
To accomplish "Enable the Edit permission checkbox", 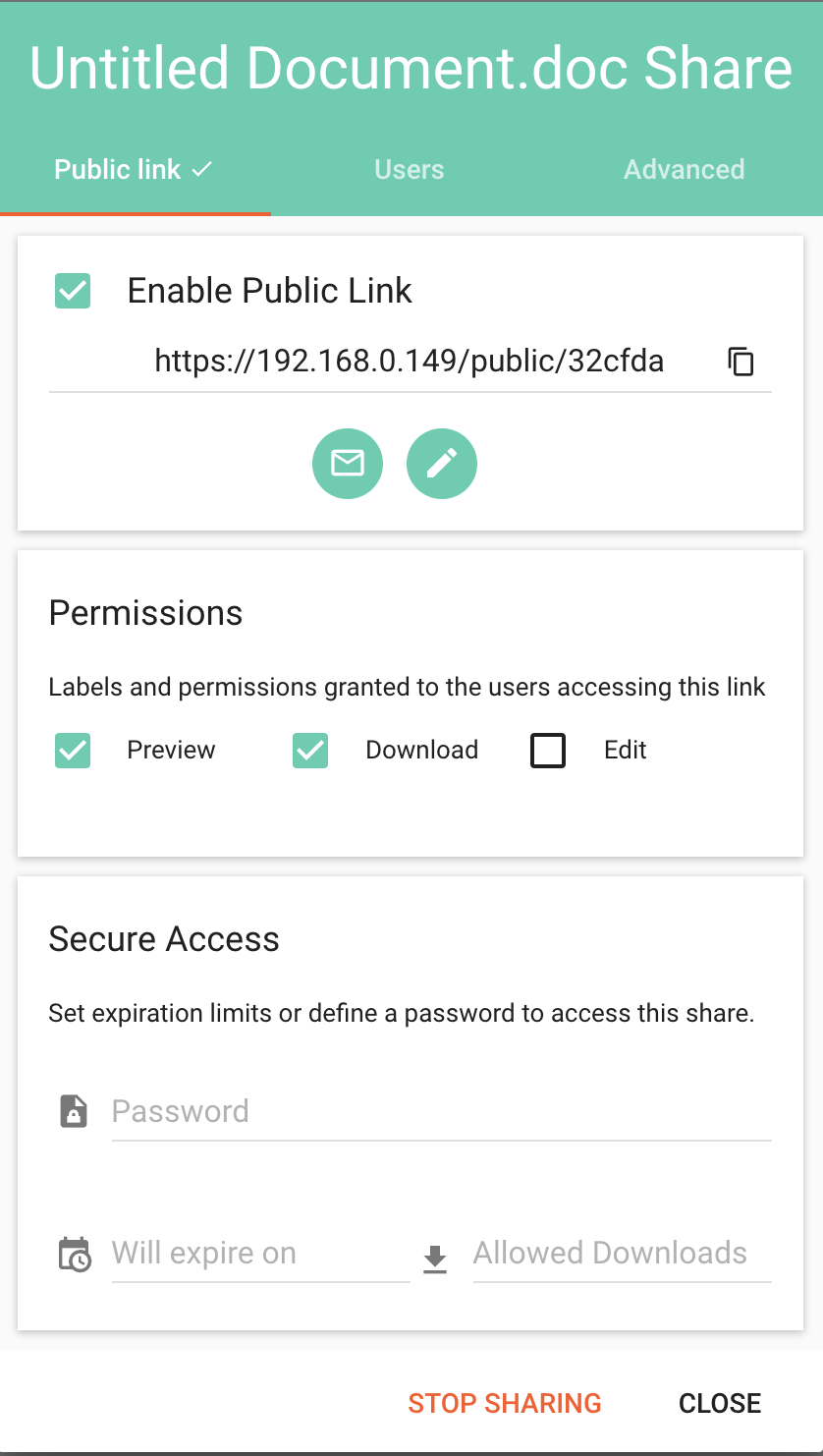I will (548, 751).
